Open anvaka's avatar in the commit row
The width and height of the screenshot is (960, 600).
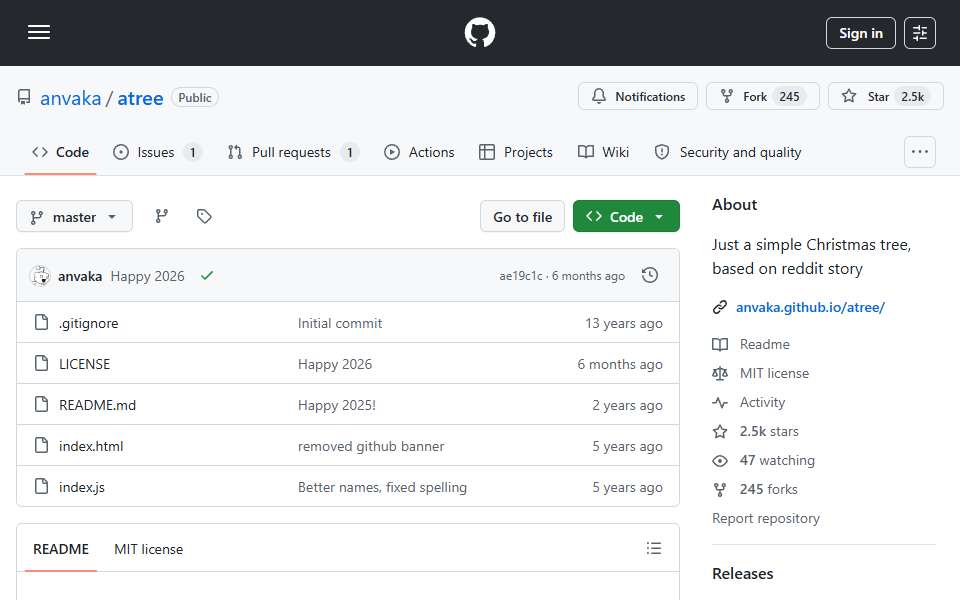40,276
